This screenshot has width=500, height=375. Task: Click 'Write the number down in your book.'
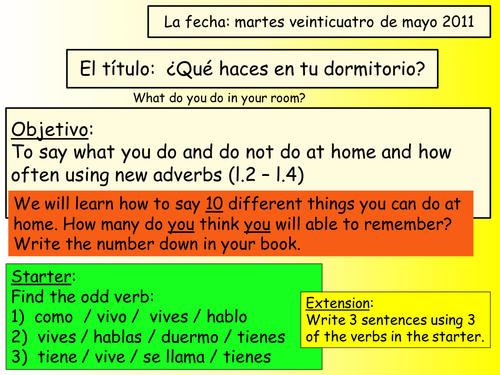coord(157,244)
